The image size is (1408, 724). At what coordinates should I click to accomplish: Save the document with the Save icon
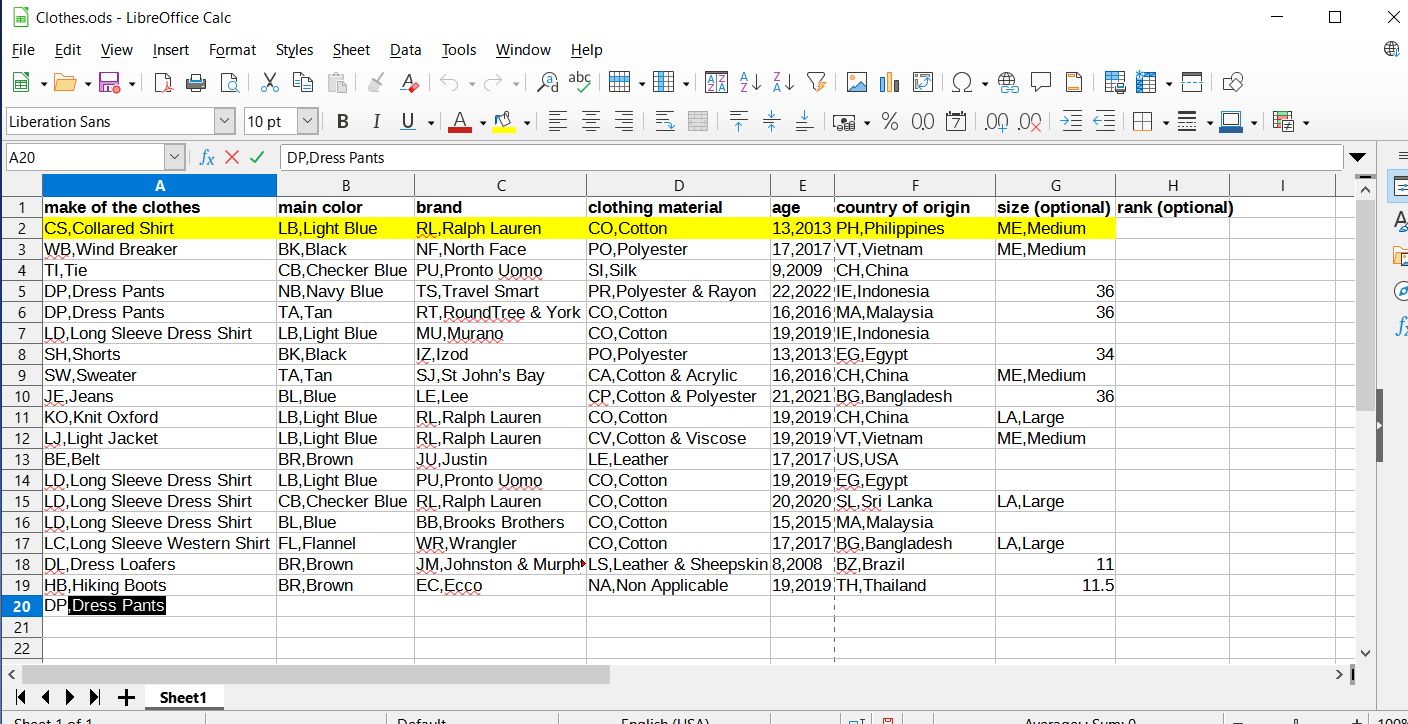point(110,82)
